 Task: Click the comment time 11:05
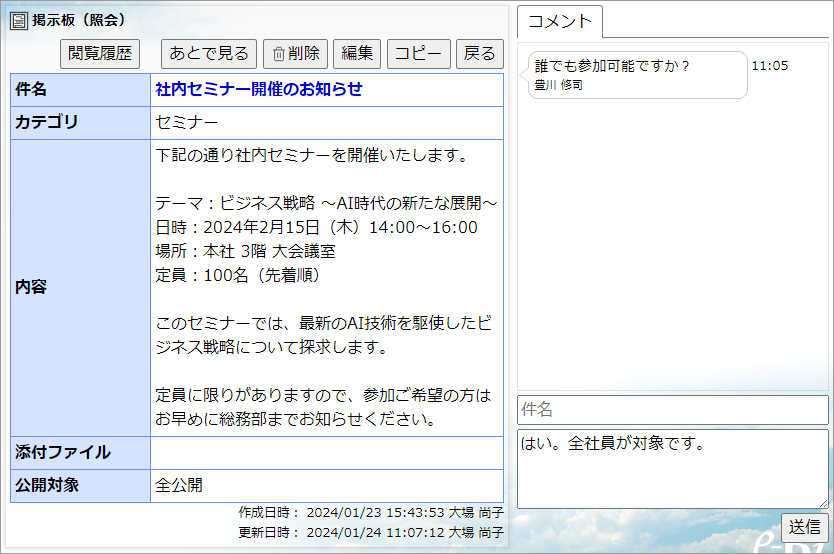[x=770, y=66]
